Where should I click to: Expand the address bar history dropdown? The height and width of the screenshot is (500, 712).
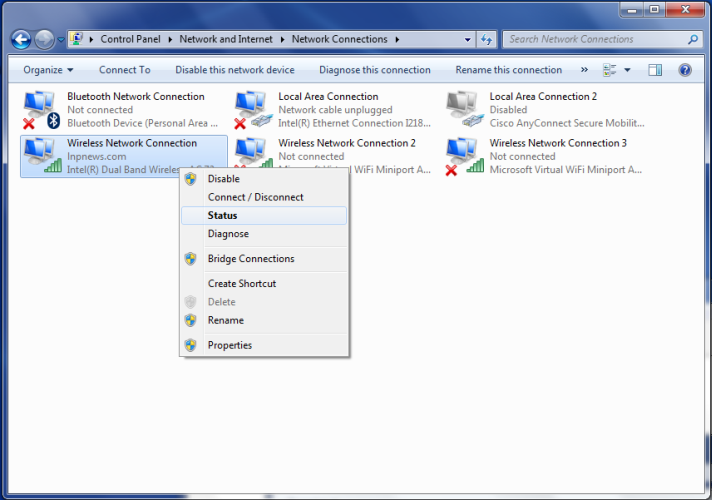coord(468,40)
